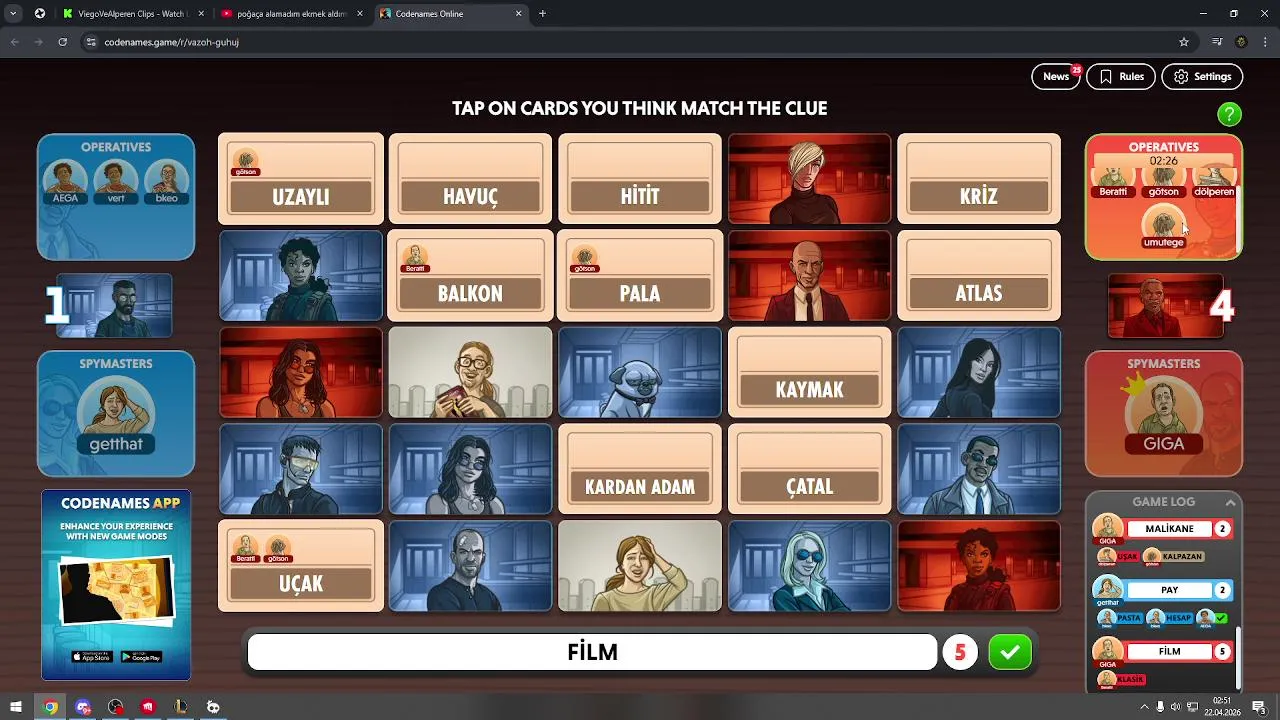
Task: Tap the ÇATAL card
Action: point(809,469)
